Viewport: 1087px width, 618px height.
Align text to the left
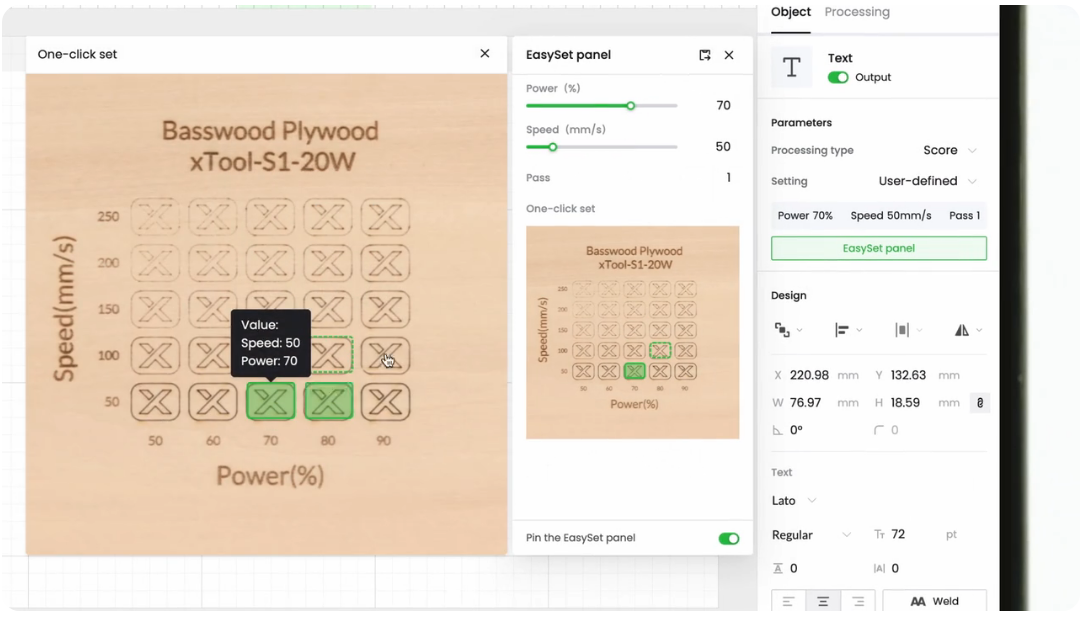tap(788, 601)
